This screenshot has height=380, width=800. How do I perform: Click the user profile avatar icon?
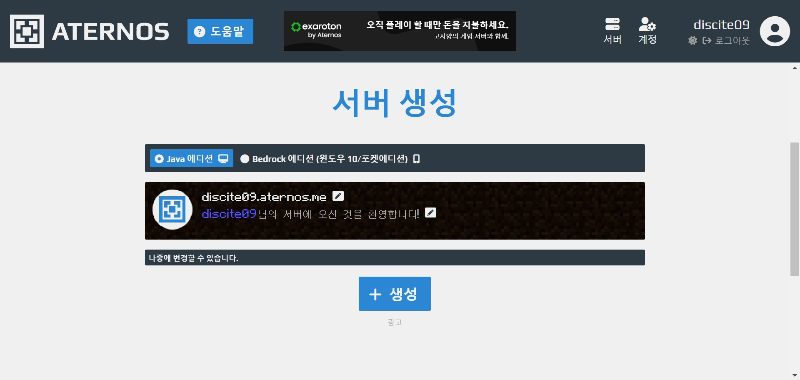pyautogui.click(x=774, y=31)
